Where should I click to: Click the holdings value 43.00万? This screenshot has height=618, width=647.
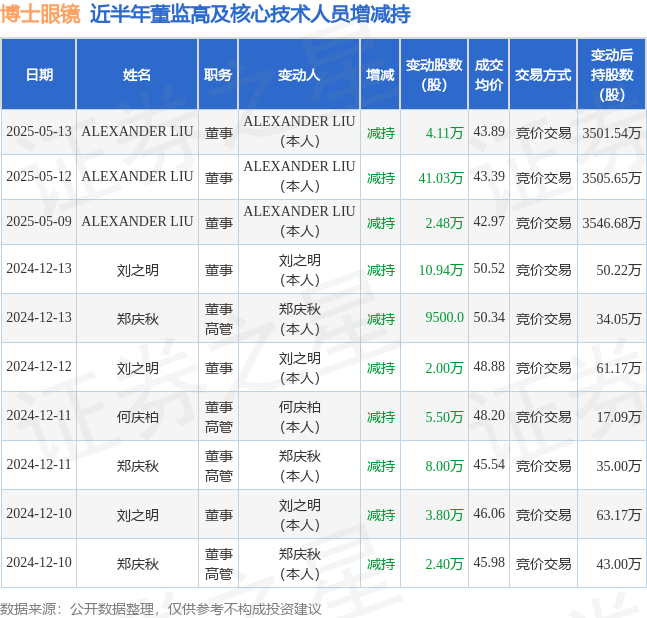tap(619, 564)
